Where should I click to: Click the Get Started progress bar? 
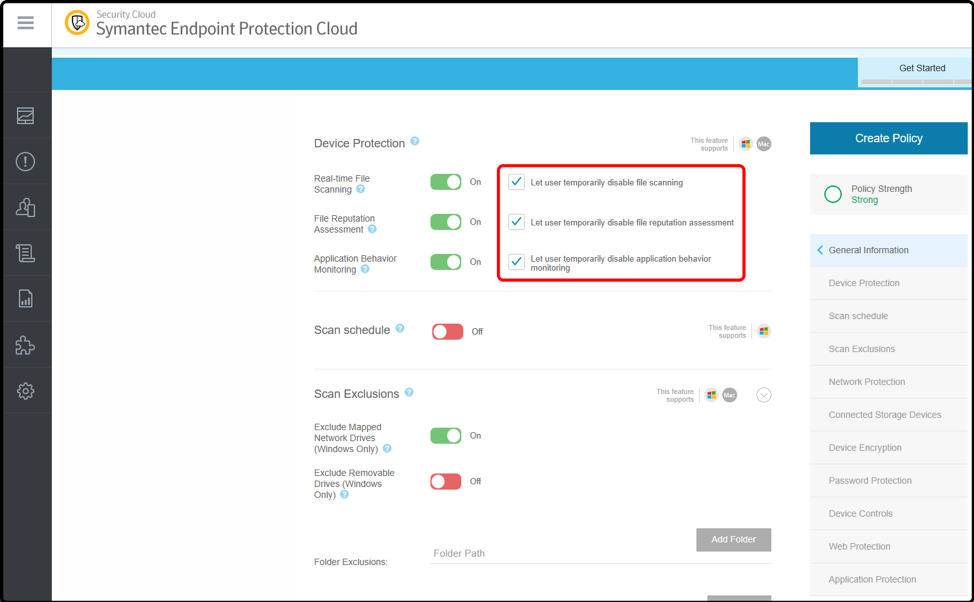(916, 82)
